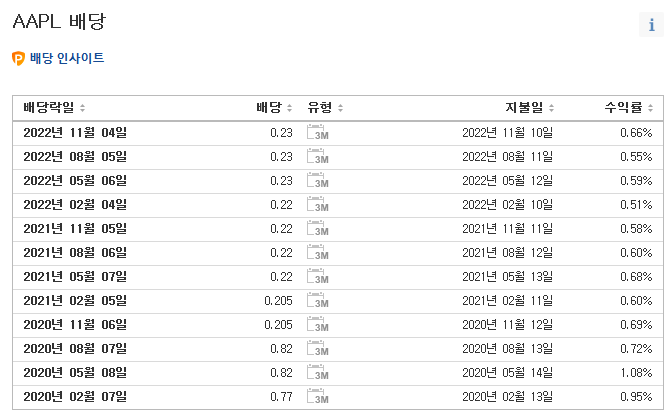Click the AAPL 배당 heading
The image size is (670, 414).
(x=59, y=21)
